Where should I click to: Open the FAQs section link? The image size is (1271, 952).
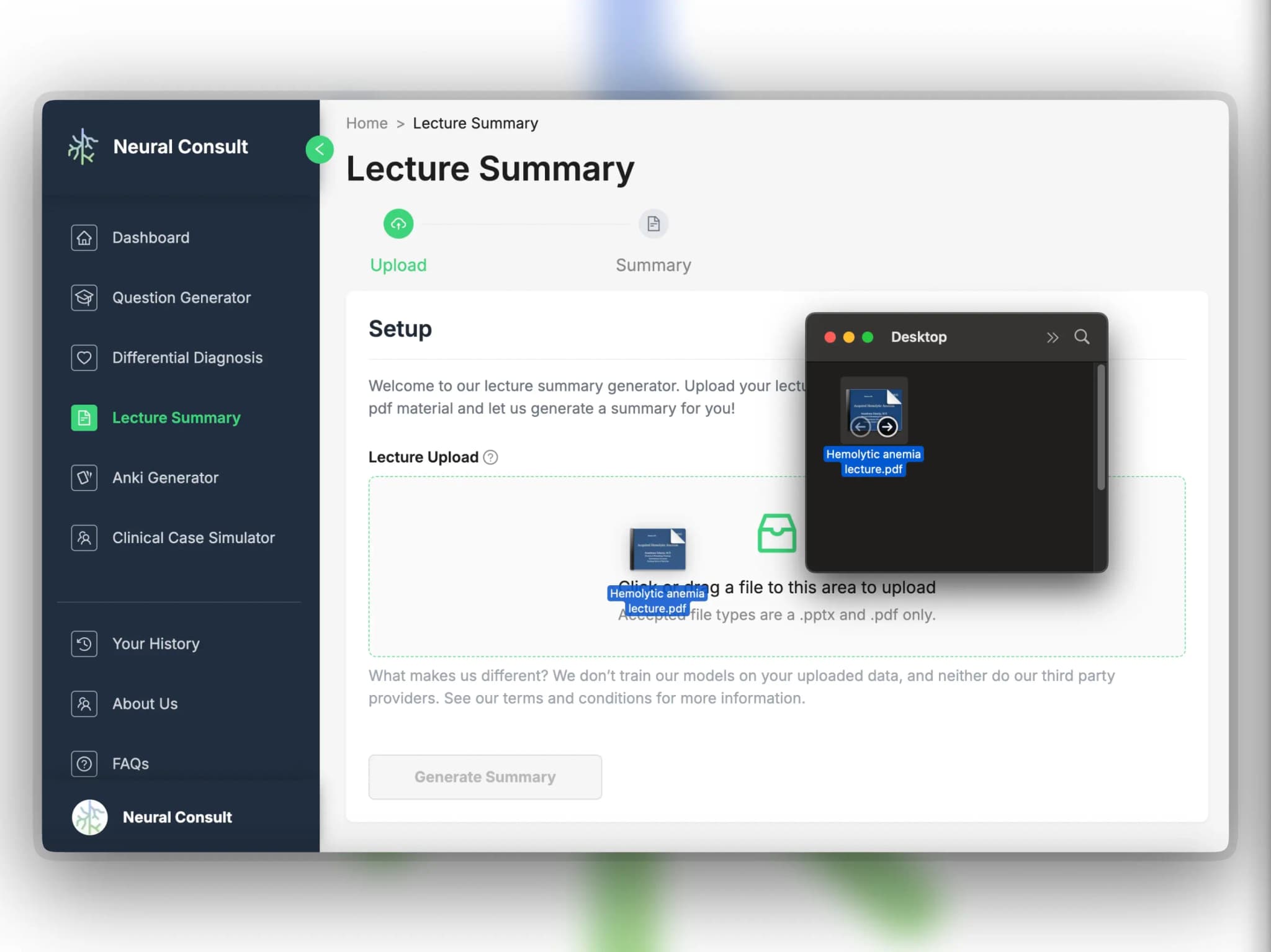[130, 763]
